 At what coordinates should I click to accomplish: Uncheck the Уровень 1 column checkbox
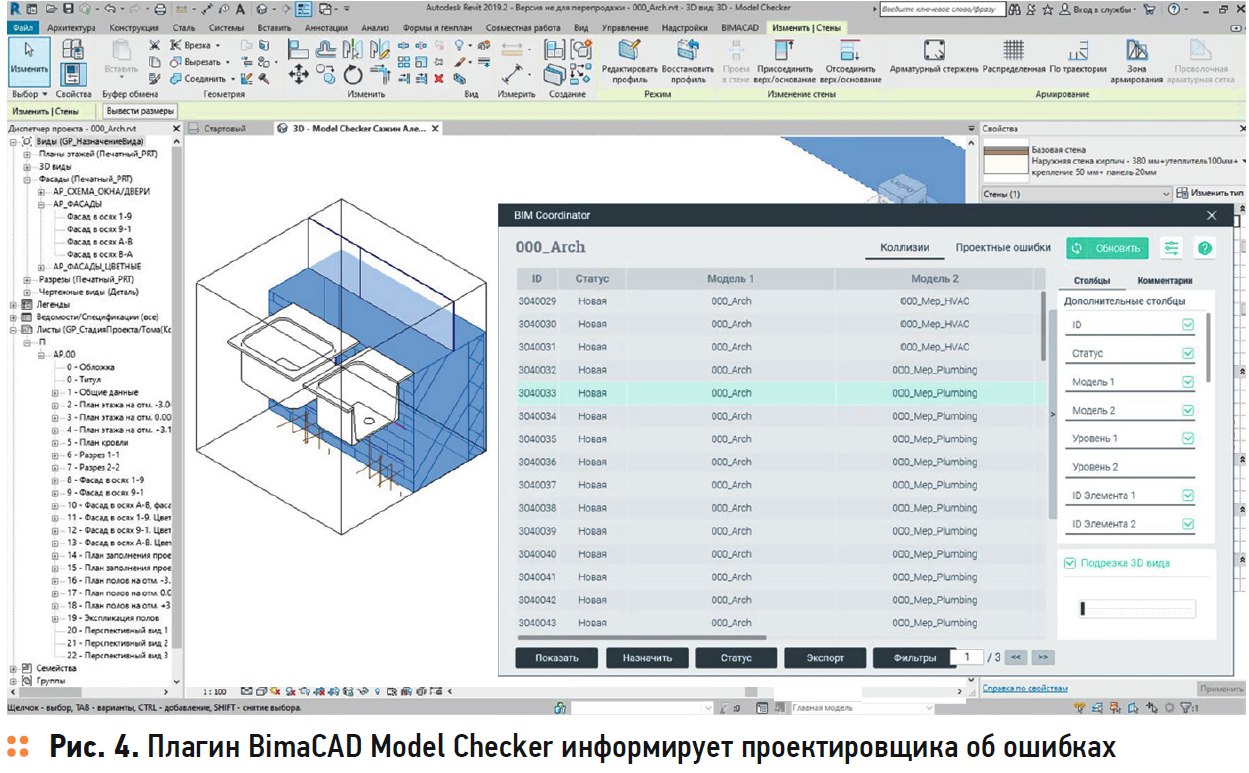click(x=1187, y=438)
